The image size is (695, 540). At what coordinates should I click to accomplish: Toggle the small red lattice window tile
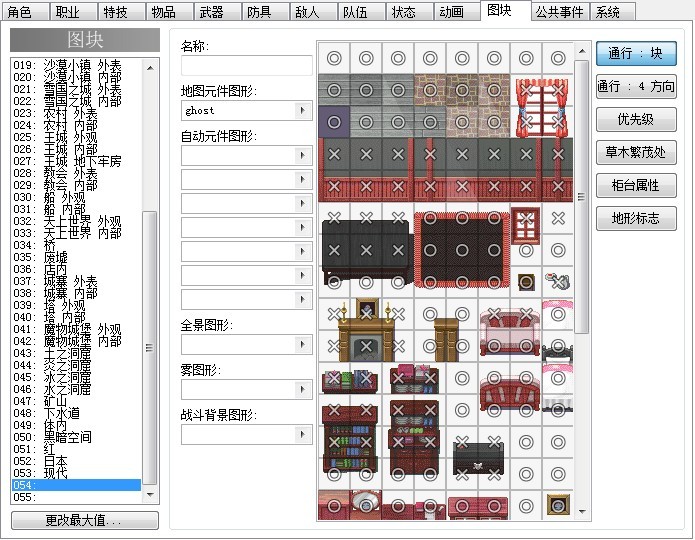(x=526, y=218)
